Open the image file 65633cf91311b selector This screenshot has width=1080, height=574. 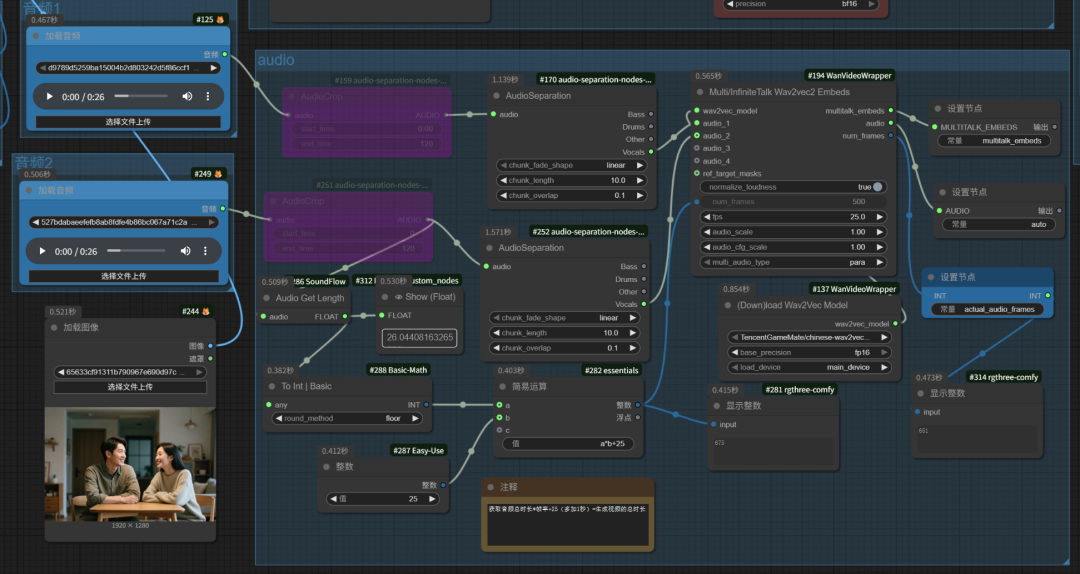(x=130, y=372)
